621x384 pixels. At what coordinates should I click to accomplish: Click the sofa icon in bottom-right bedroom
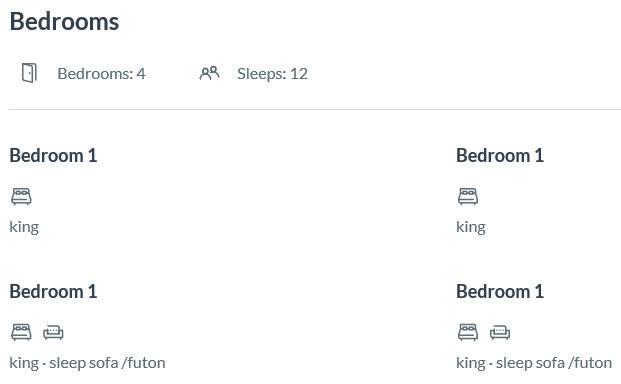pos(500,333)
